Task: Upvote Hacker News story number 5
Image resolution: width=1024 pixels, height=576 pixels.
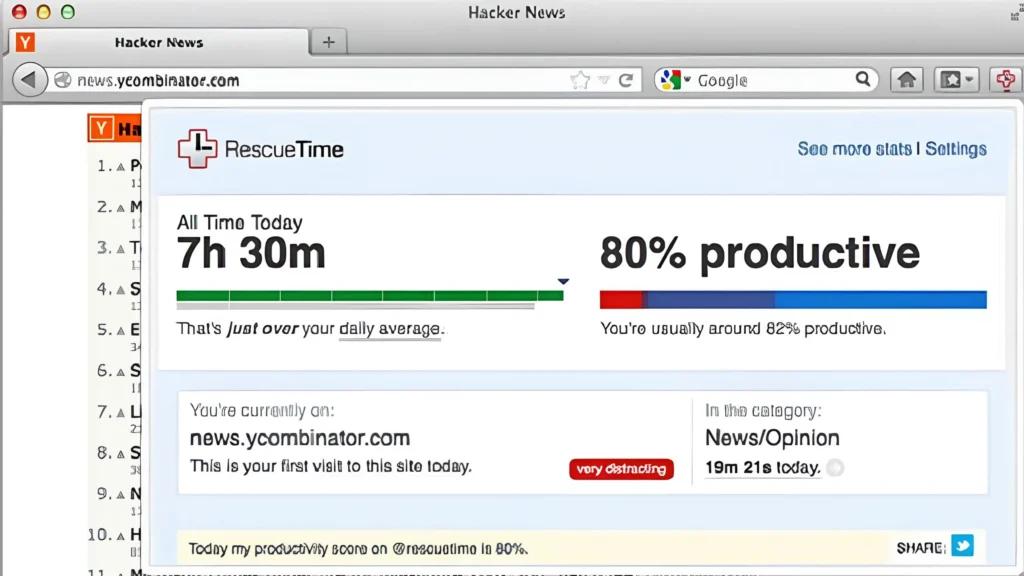Action: pyautogui.click(x=121, y=331)
